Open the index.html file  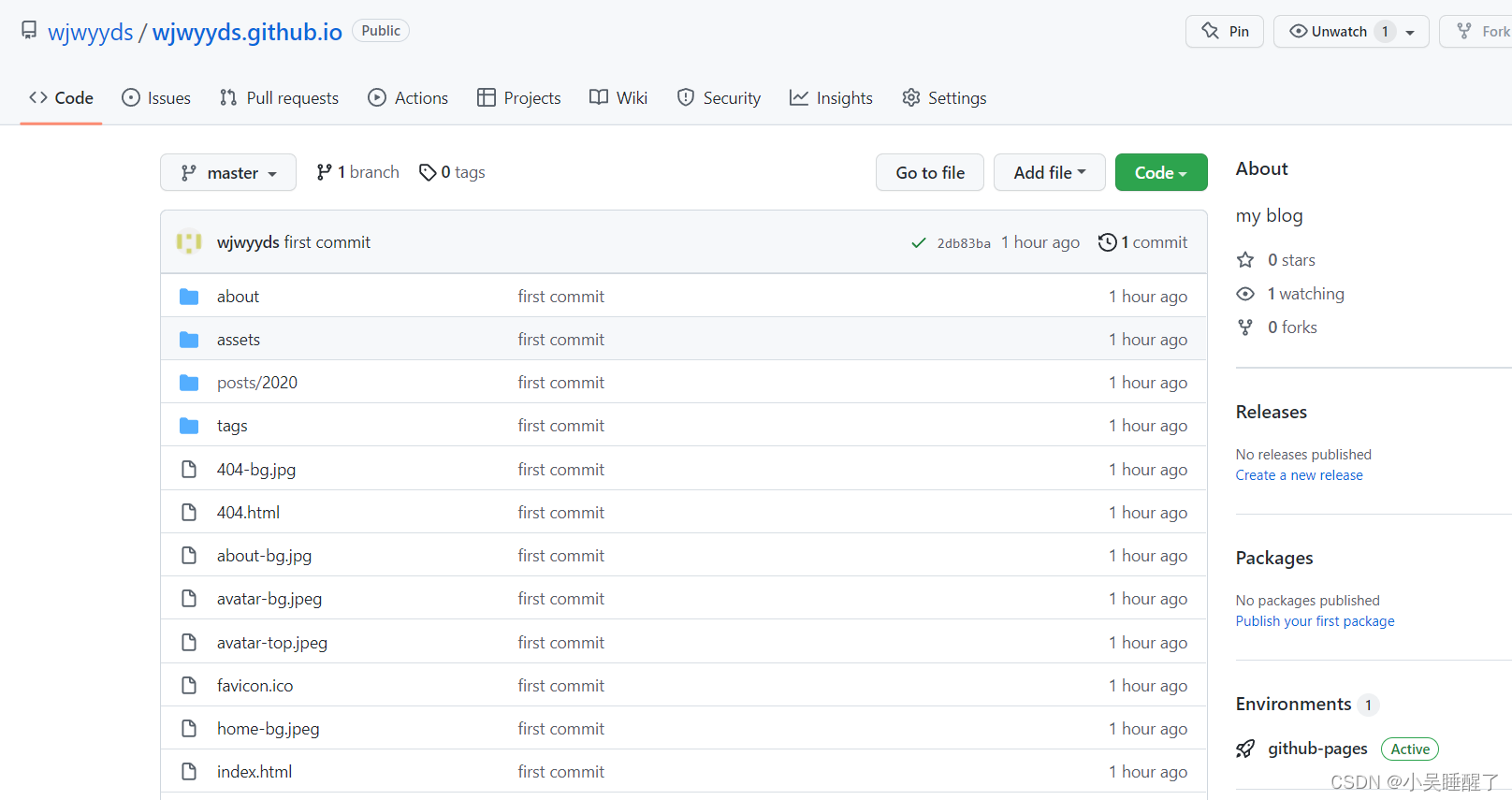[x=254, y=772]
